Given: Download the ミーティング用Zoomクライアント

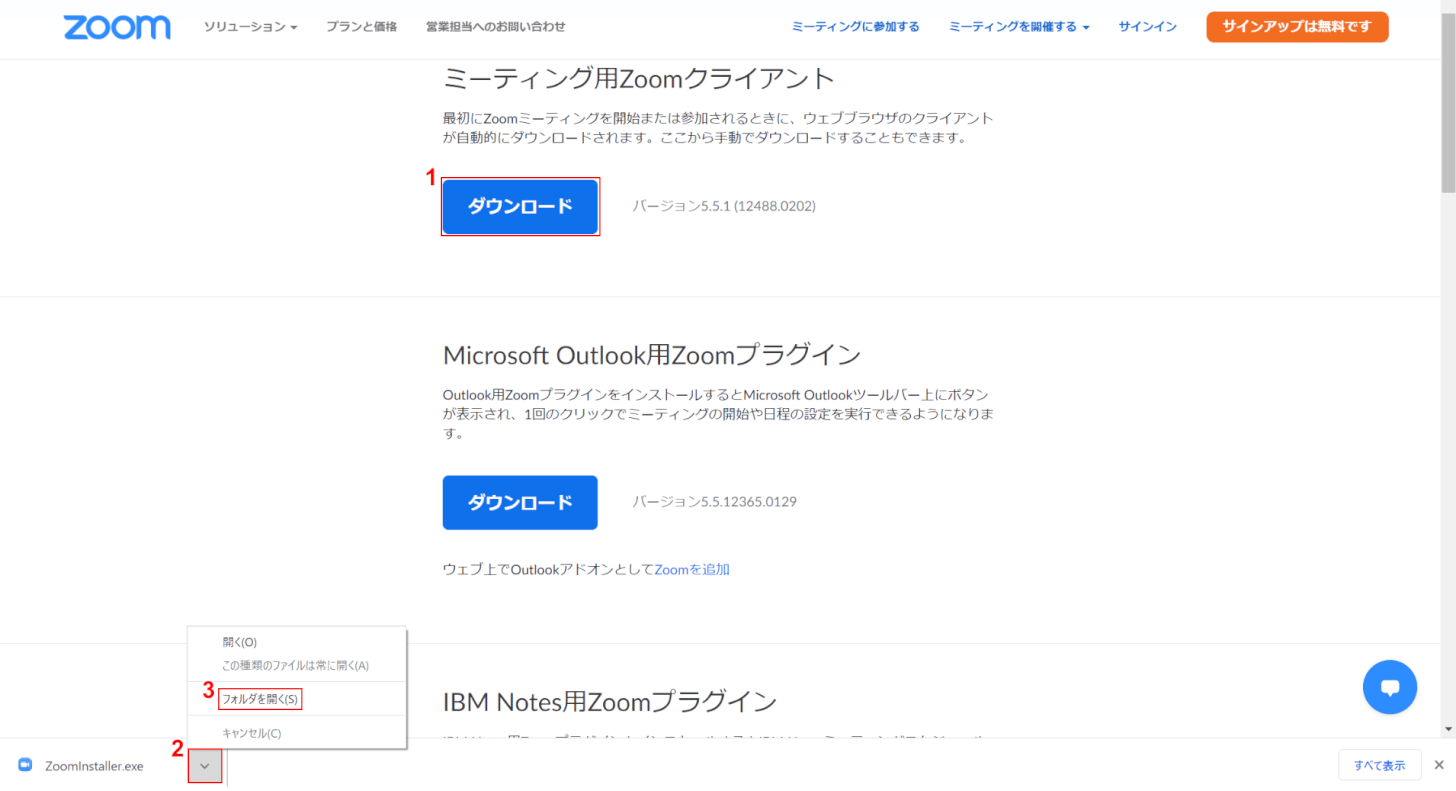Looking at the screenshot, I should tap(520, 206).
